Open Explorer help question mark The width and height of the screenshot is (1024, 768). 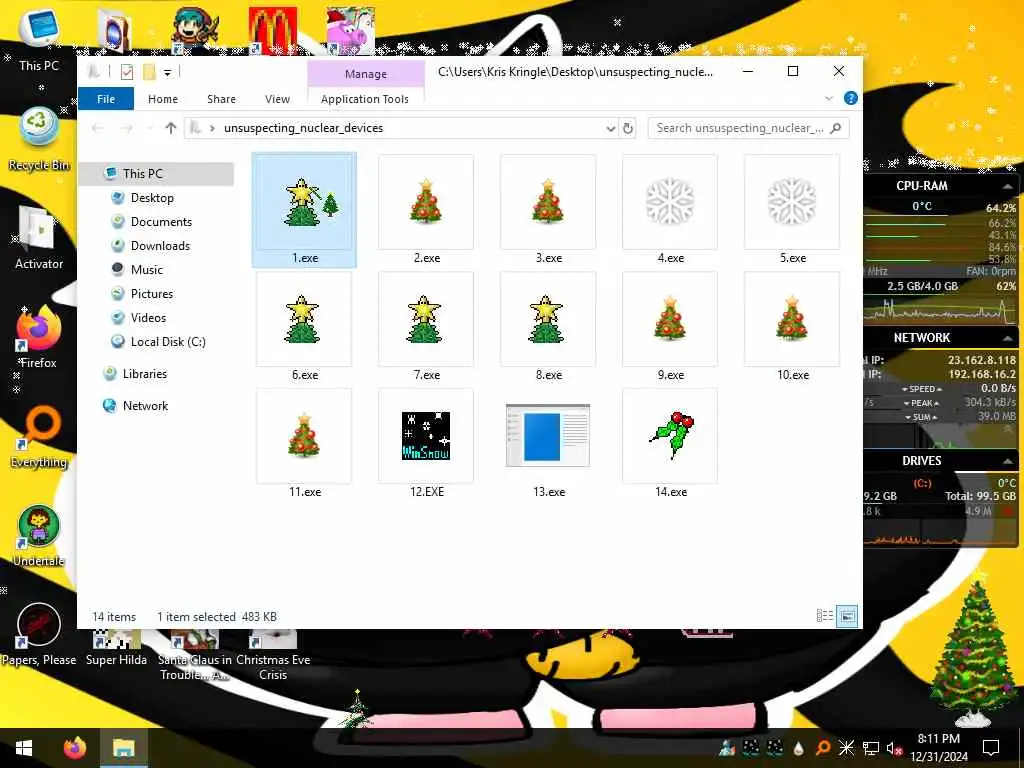pos(850,98)
